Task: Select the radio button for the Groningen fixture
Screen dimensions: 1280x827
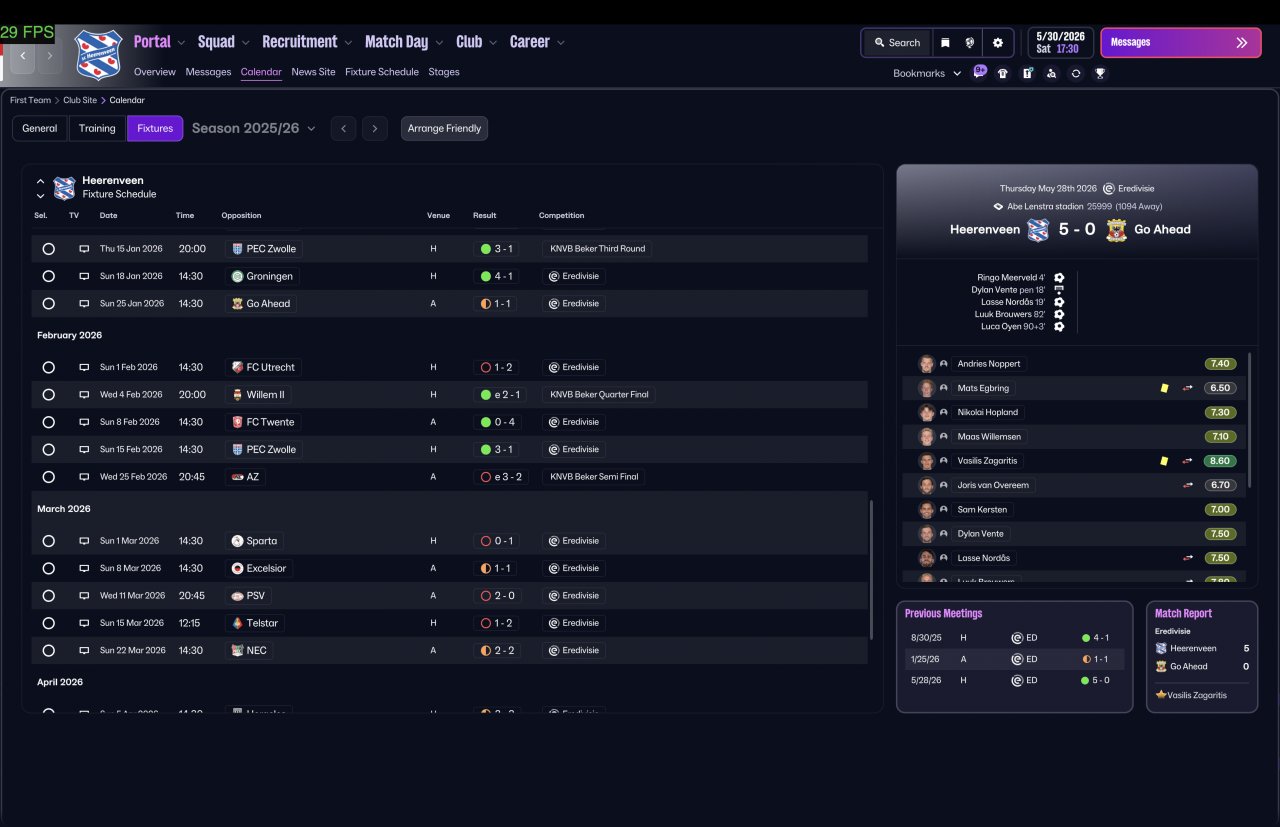Action: [x=48, y=276]
